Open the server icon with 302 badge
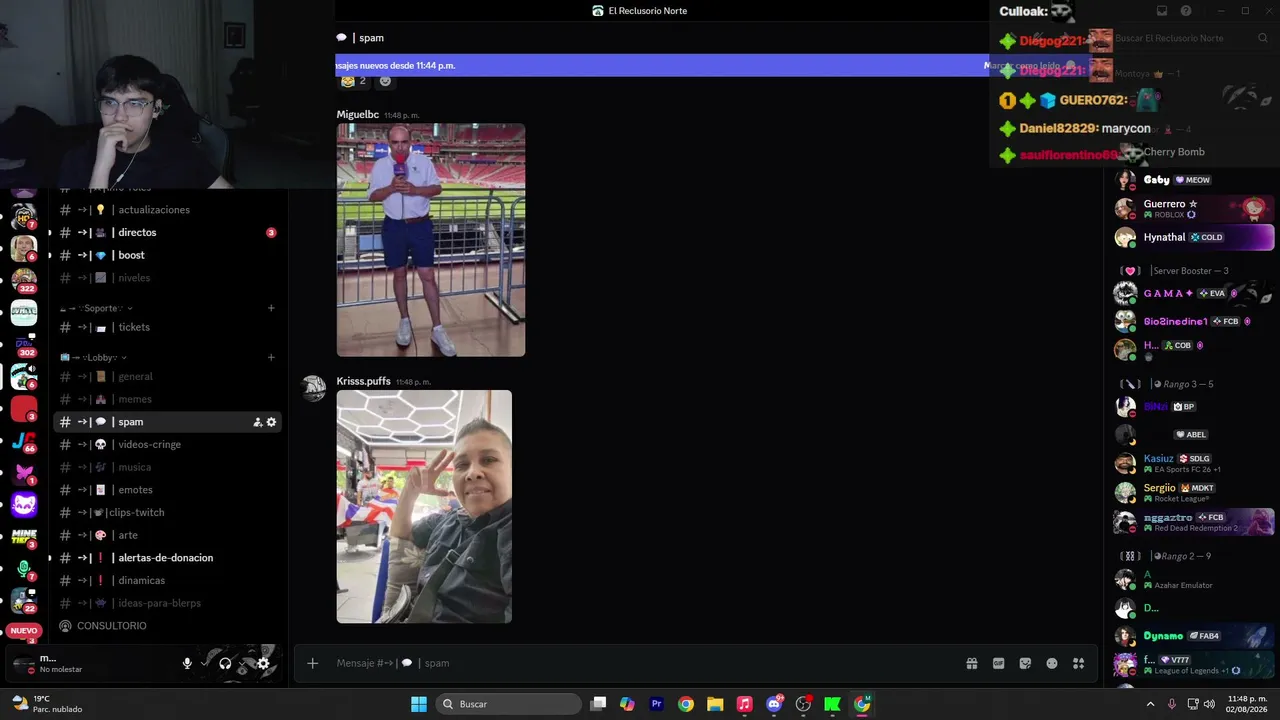 point(24,345)
